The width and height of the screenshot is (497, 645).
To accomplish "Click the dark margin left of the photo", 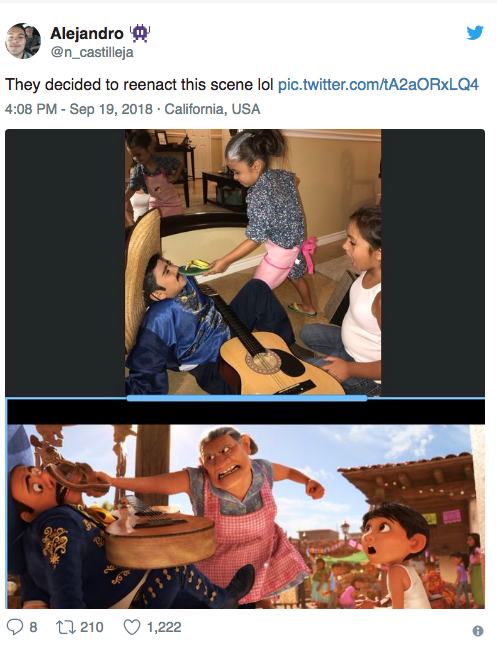I will click(x=65, y=262).
